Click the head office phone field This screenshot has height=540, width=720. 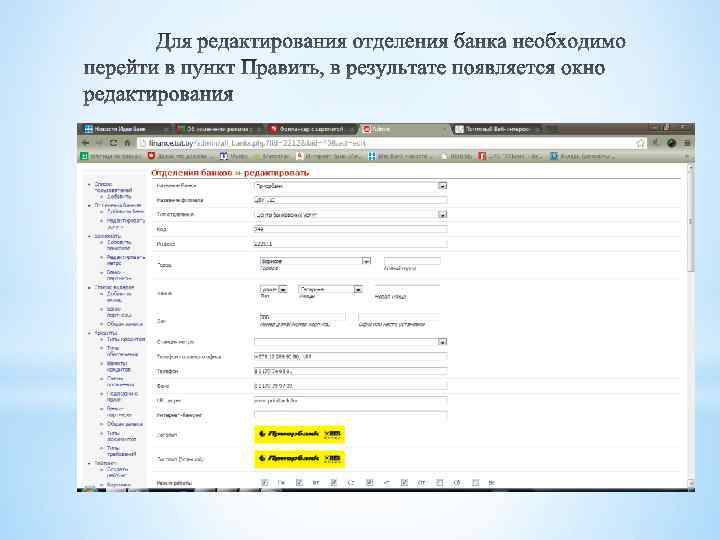[350, 356]
